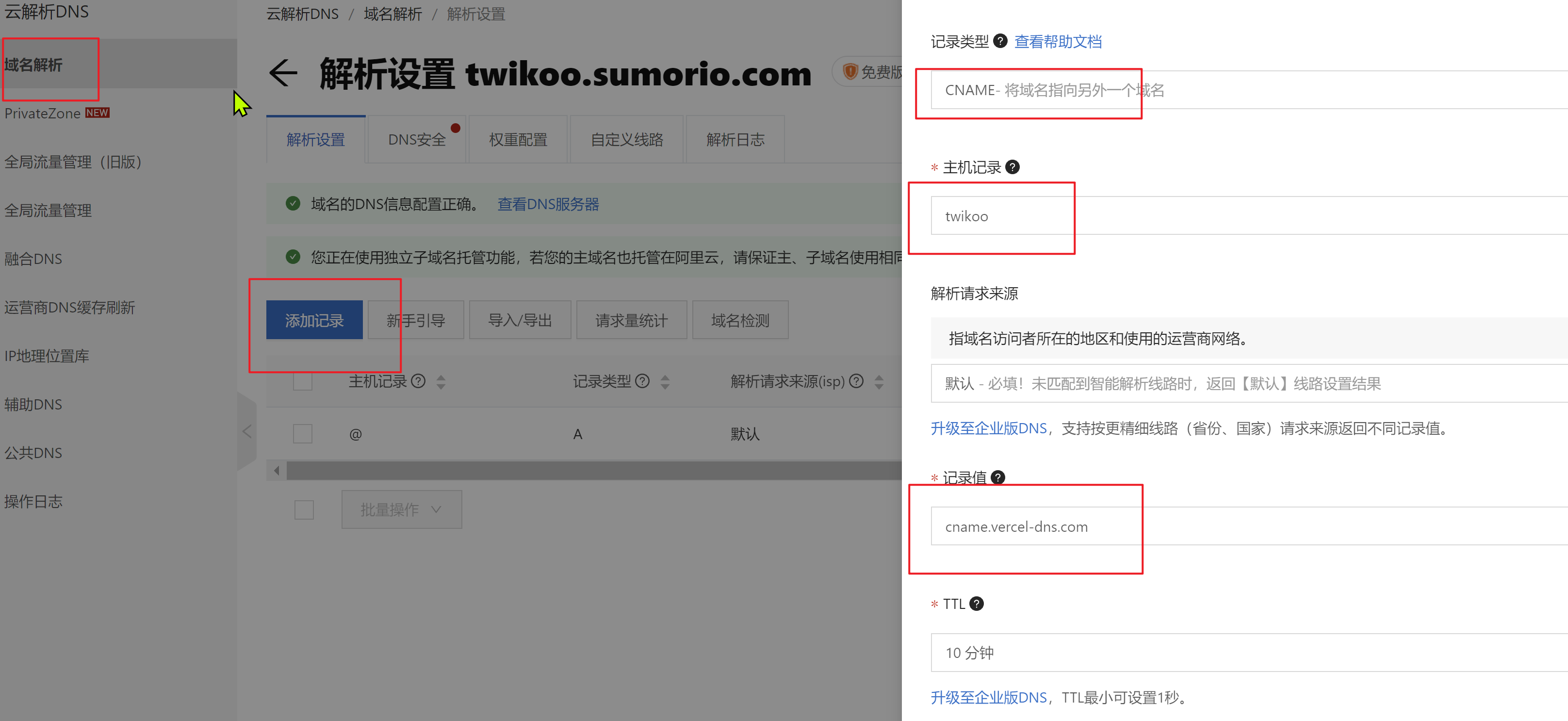Open help icon next to 记录类型 label
This screenshot has width=1568, height=721.
click(x=1000, y=41)
